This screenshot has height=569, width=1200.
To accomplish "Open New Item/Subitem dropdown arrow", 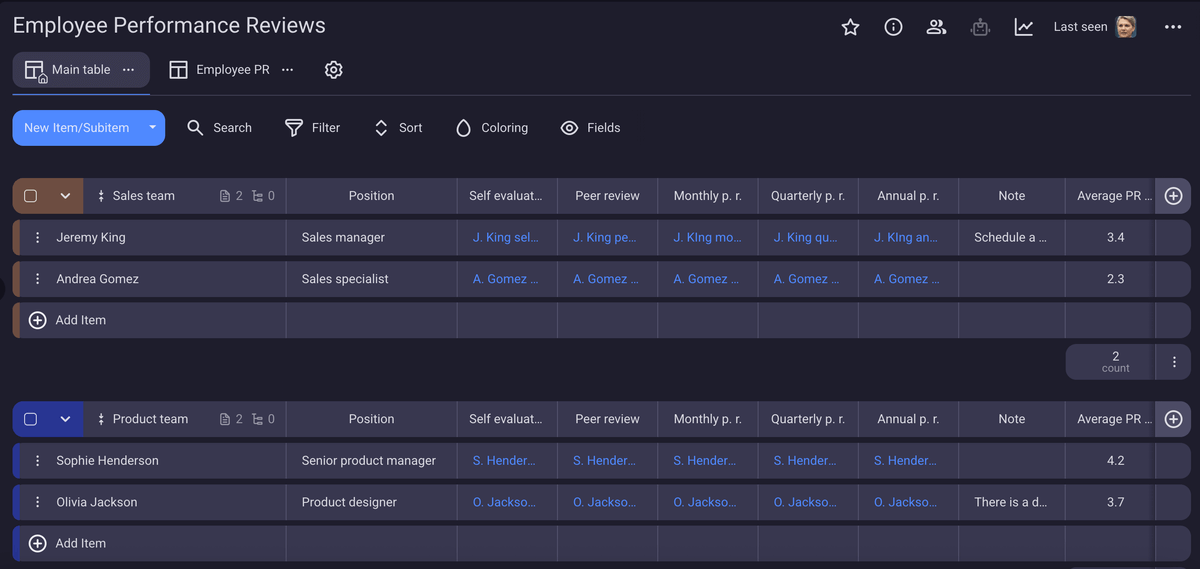I will pyautogui.click(x=152, y=128).
